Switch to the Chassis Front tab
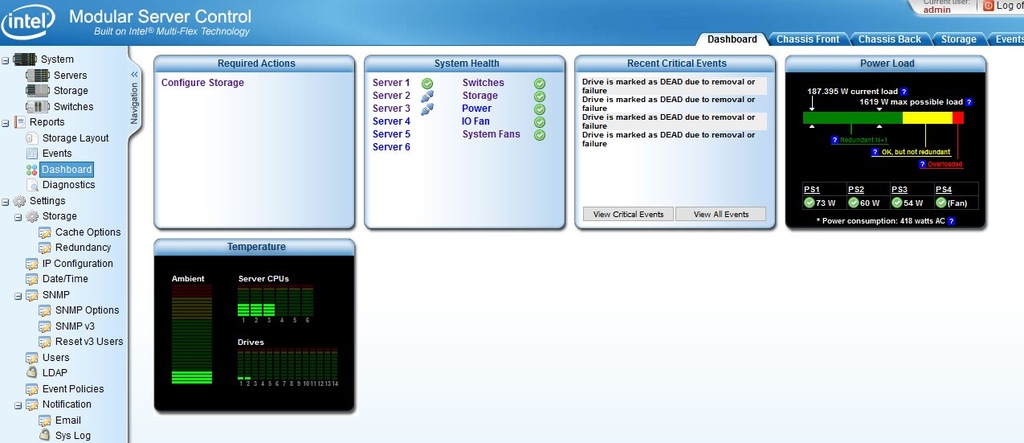The image size is (1024, 443). point(806,39)
